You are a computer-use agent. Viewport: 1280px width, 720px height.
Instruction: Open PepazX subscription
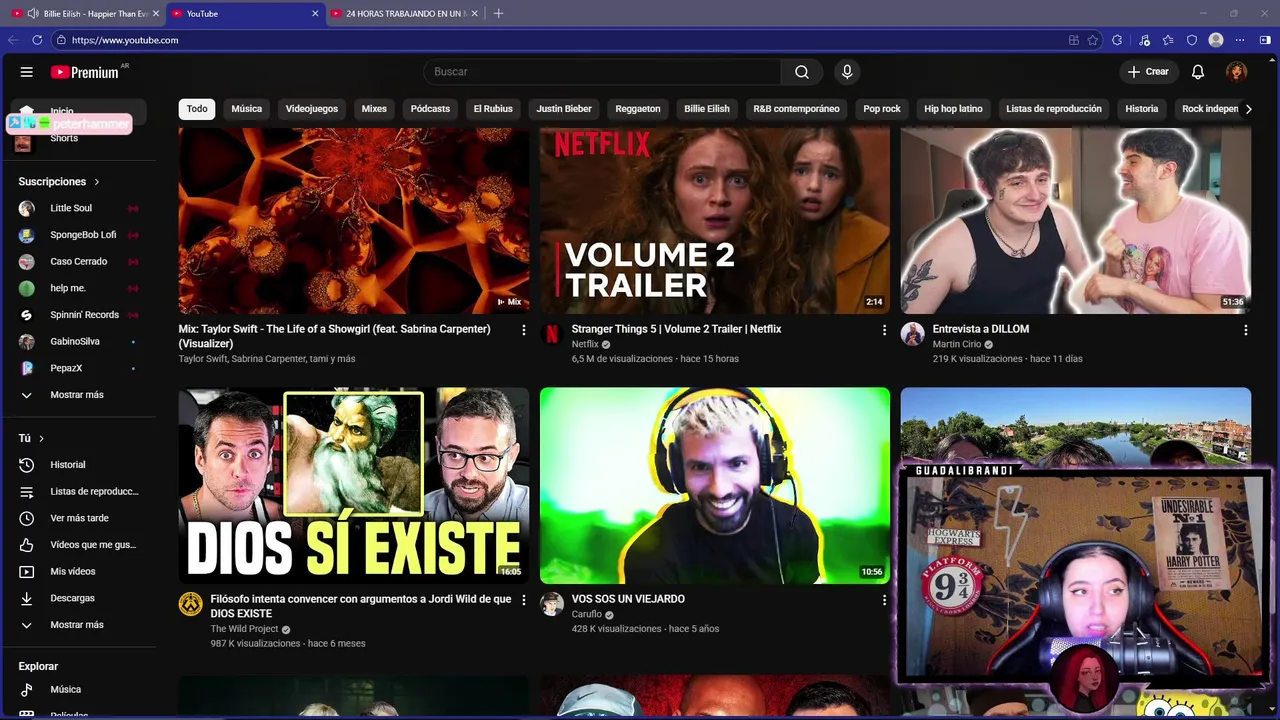[78, 368]
